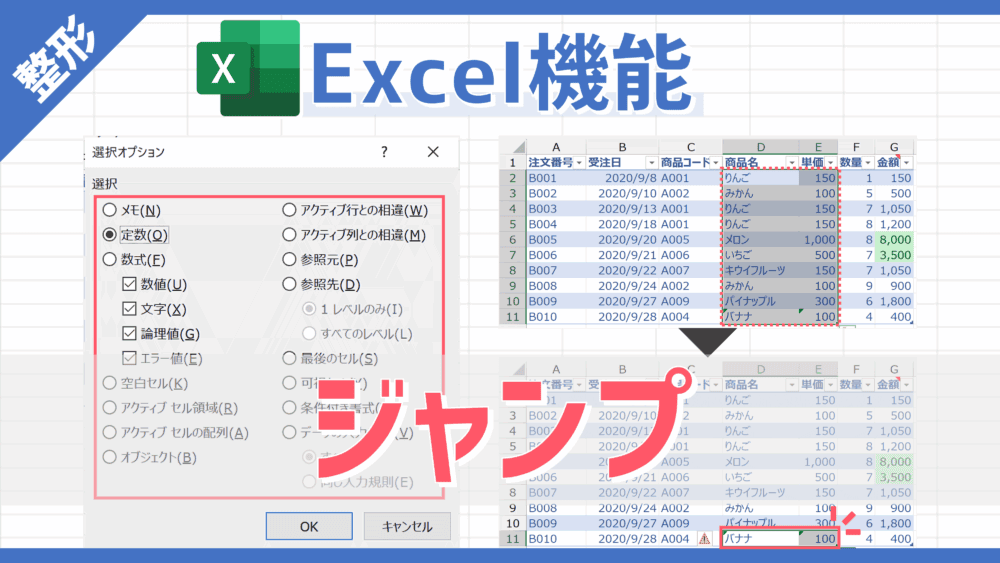Image resolution: width=1000 pixels, height=563 pixels.
Task: Select 最後のセル(S) radio option
Action: tap(290, 358)
